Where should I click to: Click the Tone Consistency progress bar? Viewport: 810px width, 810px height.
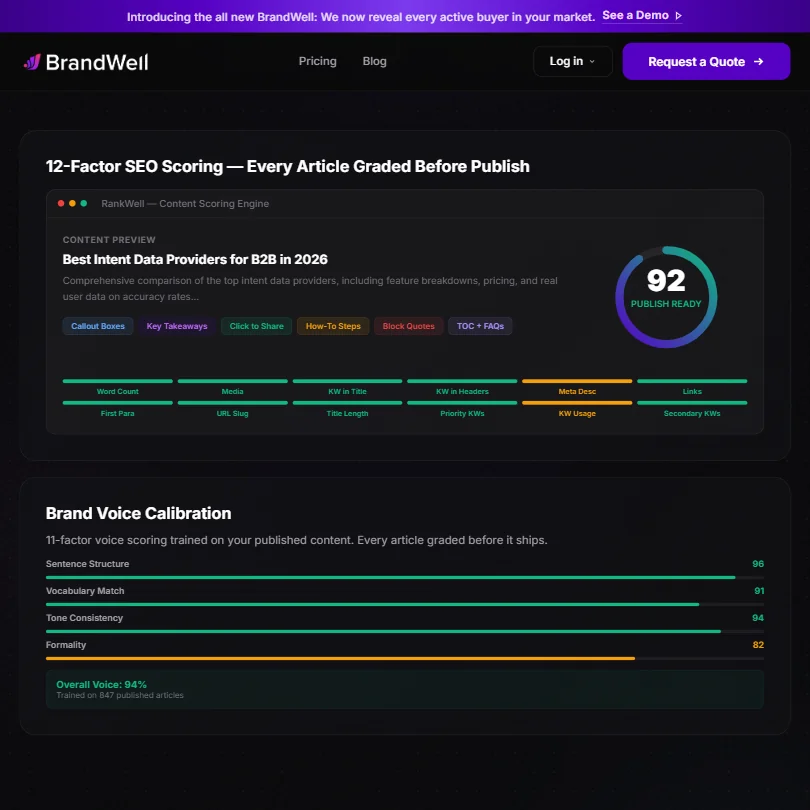pyautogui.click(x=404, y=631)
